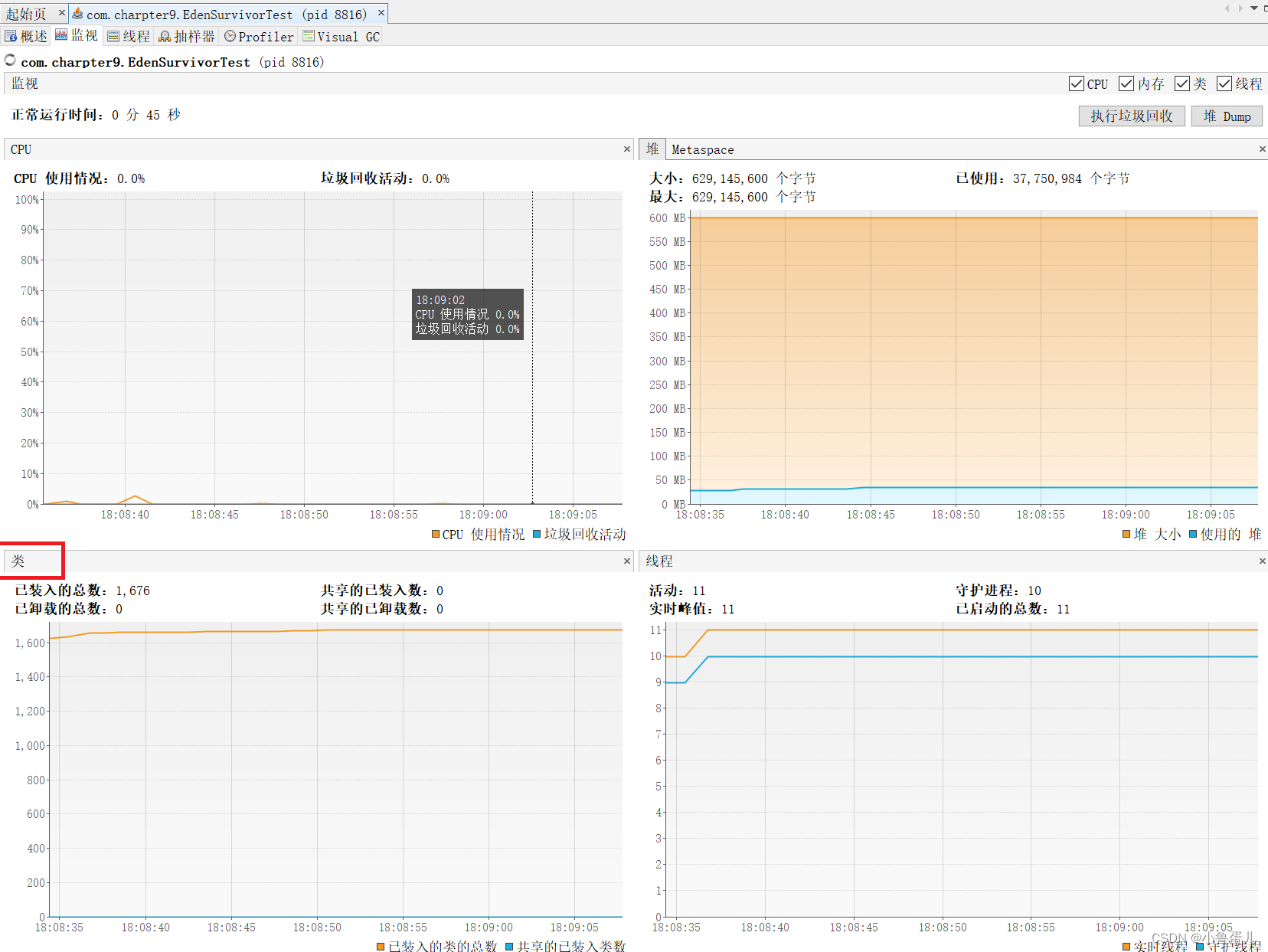The width and height of the screenshot is (1268, 952).
Task: Click the refresh icon beside EdenSurvivorTest title
Action: click(9, 60)
